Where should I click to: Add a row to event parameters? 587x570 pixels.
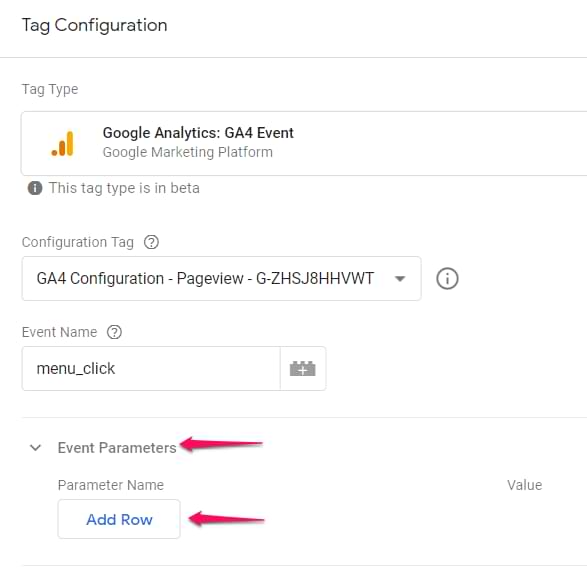click(119, 519)
